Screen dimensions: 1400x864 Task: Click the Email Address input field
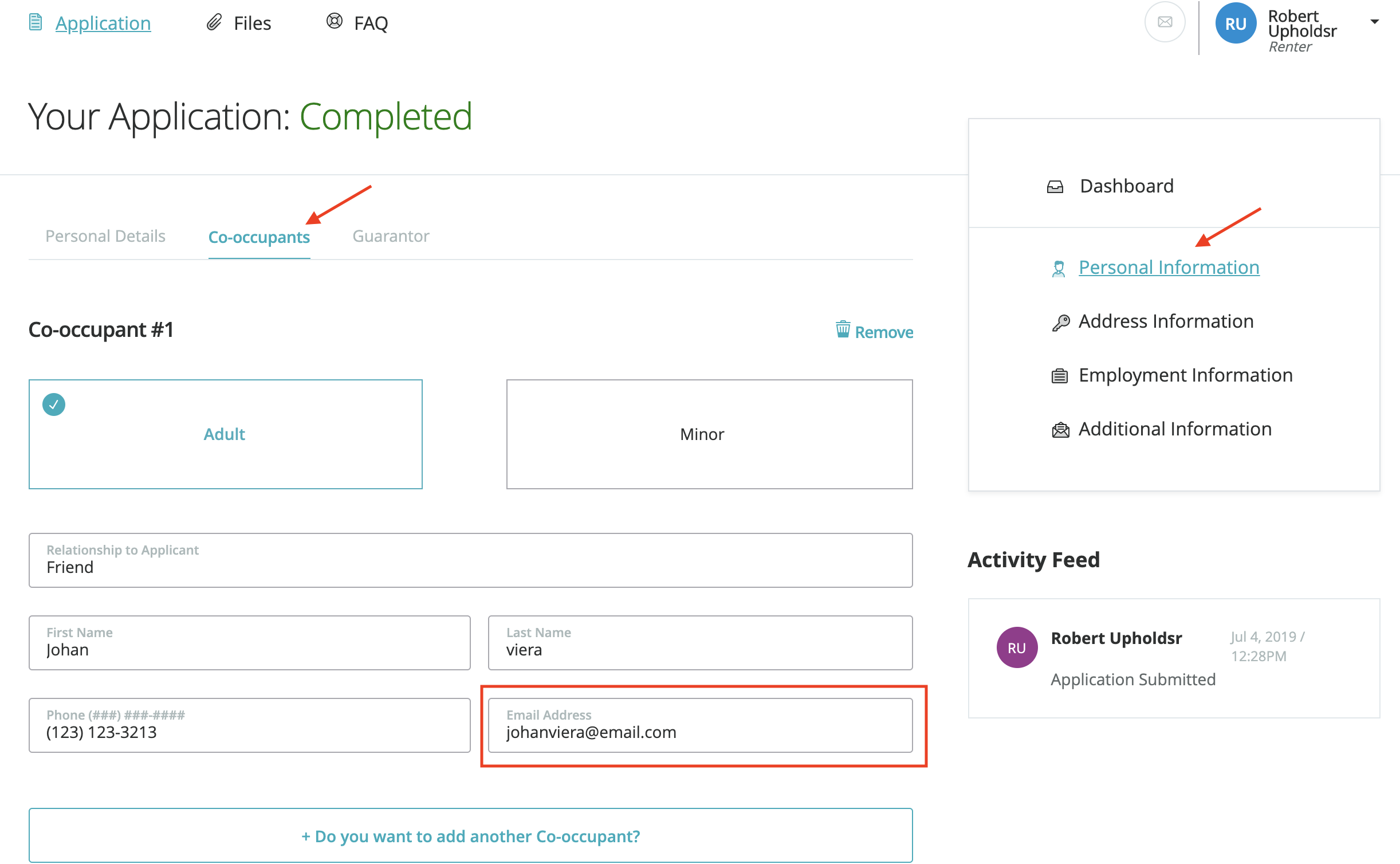pos(700,725)
